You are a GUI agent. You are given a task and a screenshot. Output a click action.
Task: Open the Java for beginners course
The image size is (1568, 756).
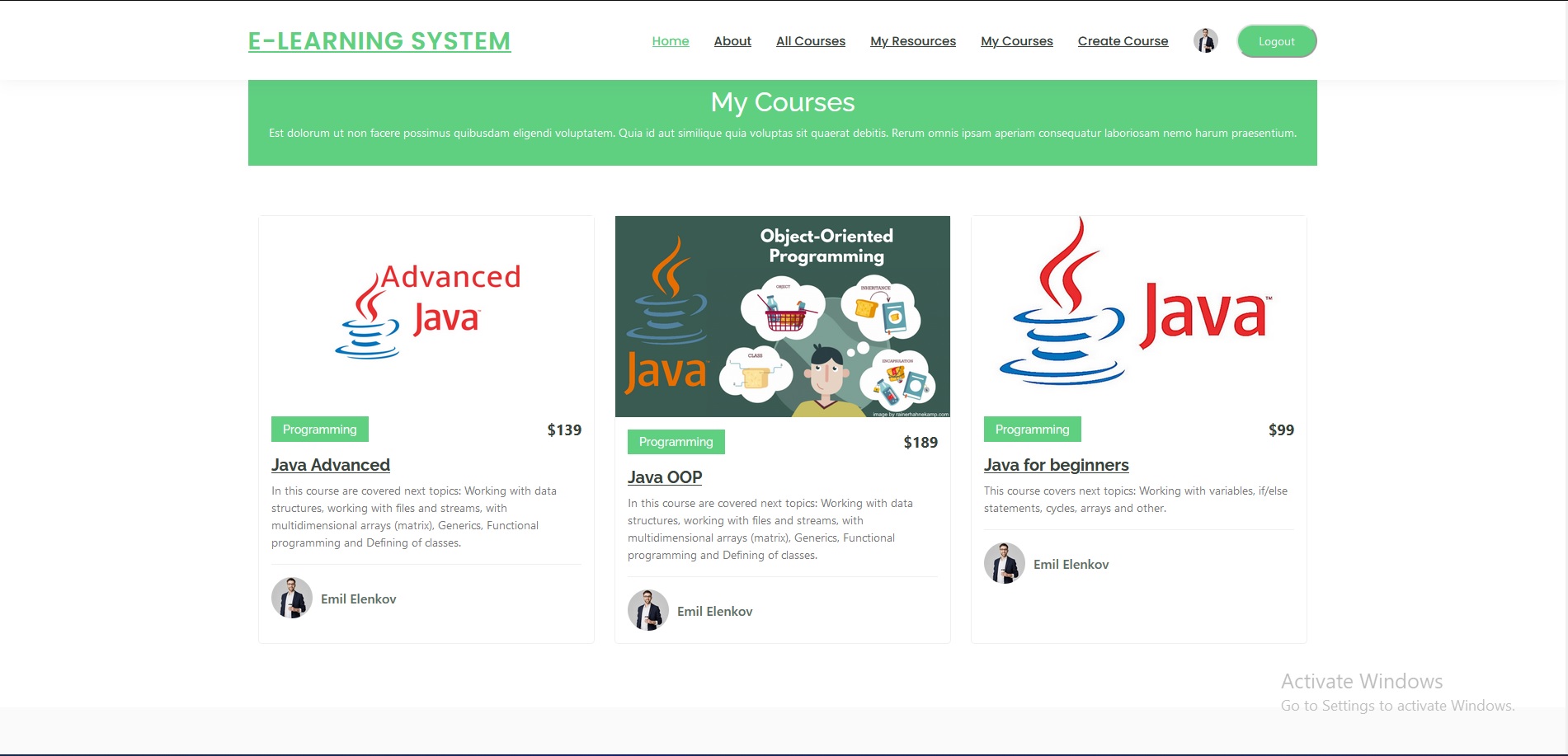point(1056,464)
